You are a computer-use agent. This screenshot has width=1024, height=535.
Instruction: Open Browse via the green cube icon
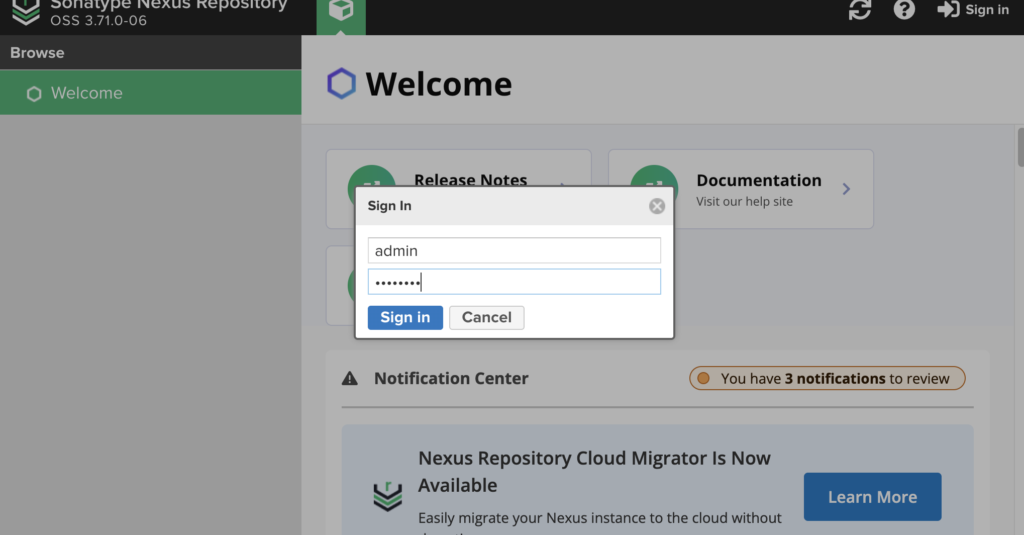coord(341,11)
